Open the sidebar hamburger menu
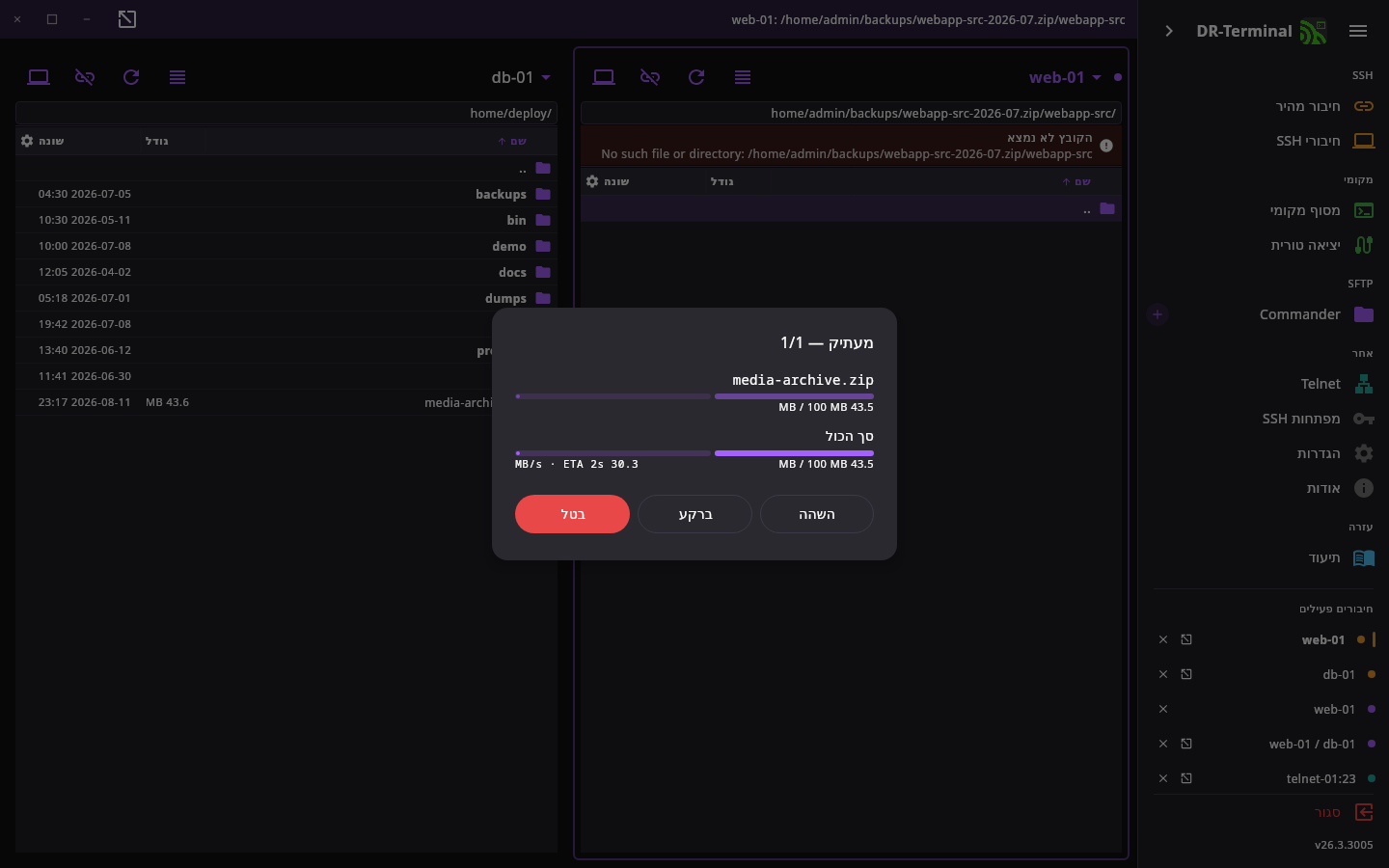Screen dimensions: 1389x868 [x=1358, y=31]
